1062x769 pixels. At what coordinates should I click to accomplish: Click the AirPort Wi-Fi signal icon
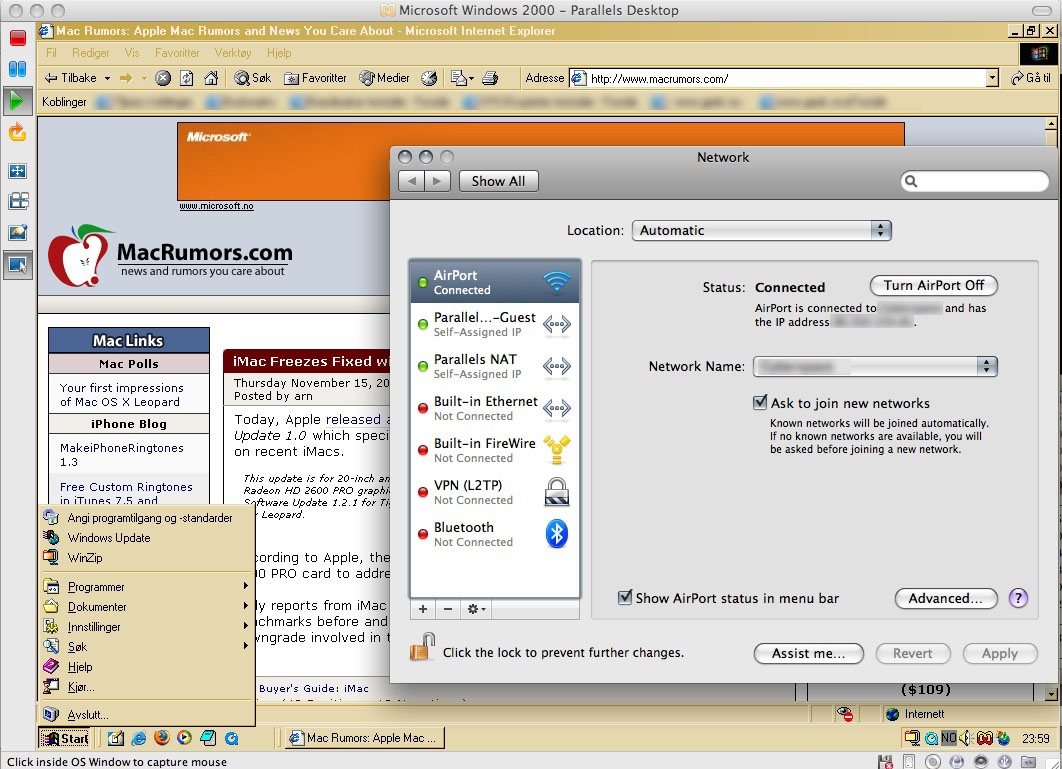(x=557, y=281)
